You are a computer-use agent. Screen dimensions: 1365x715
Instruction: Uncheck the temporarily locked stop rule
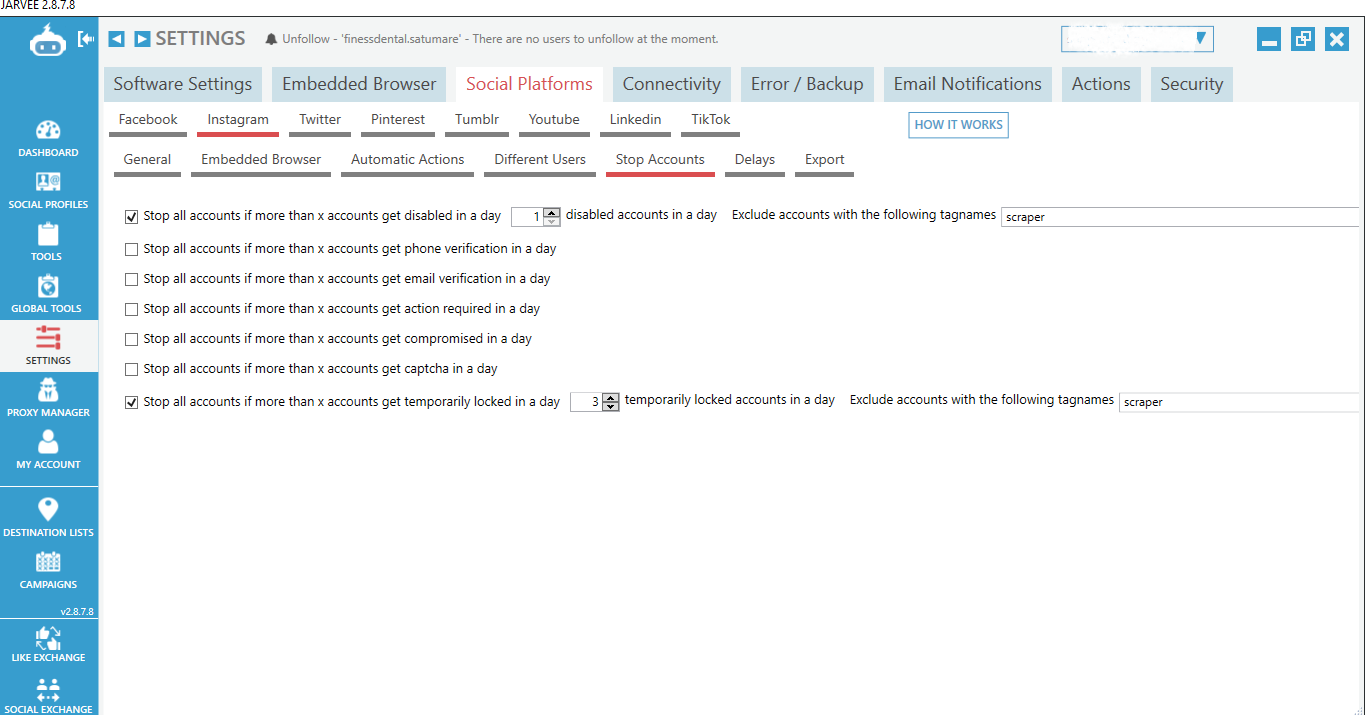(131, 402)
